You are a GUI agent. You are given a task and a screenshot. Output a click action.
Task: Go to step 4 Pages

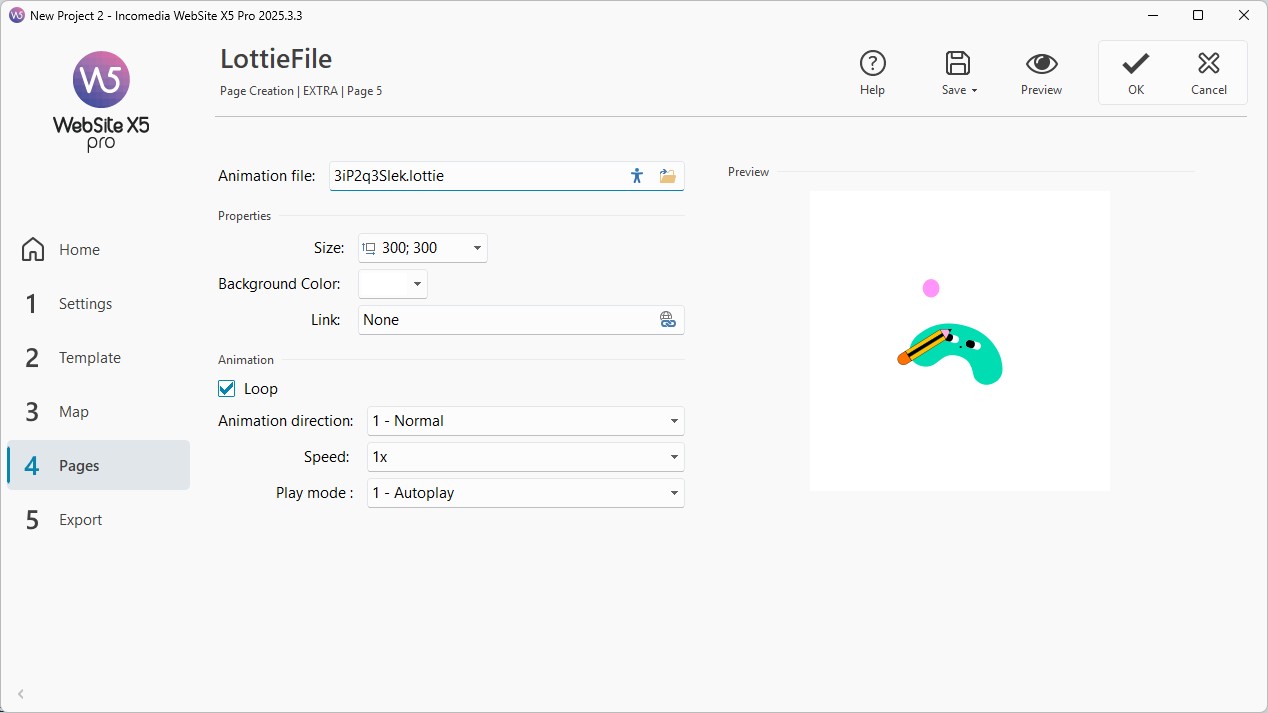tap(98, 466)
